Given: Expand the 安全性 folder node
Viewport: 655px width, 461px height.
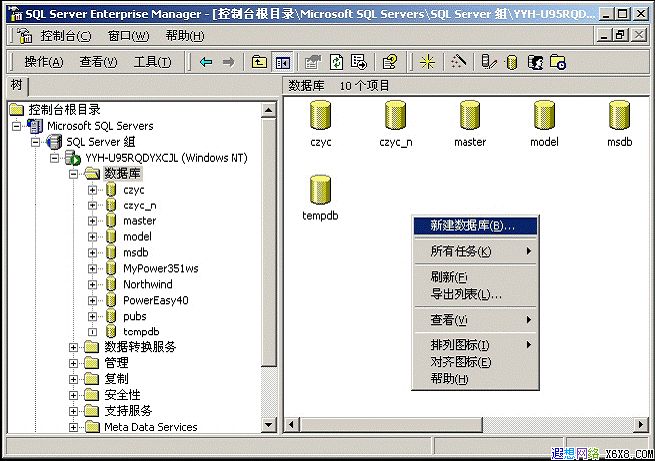Looking at the screenshot, I should point(74,395).
